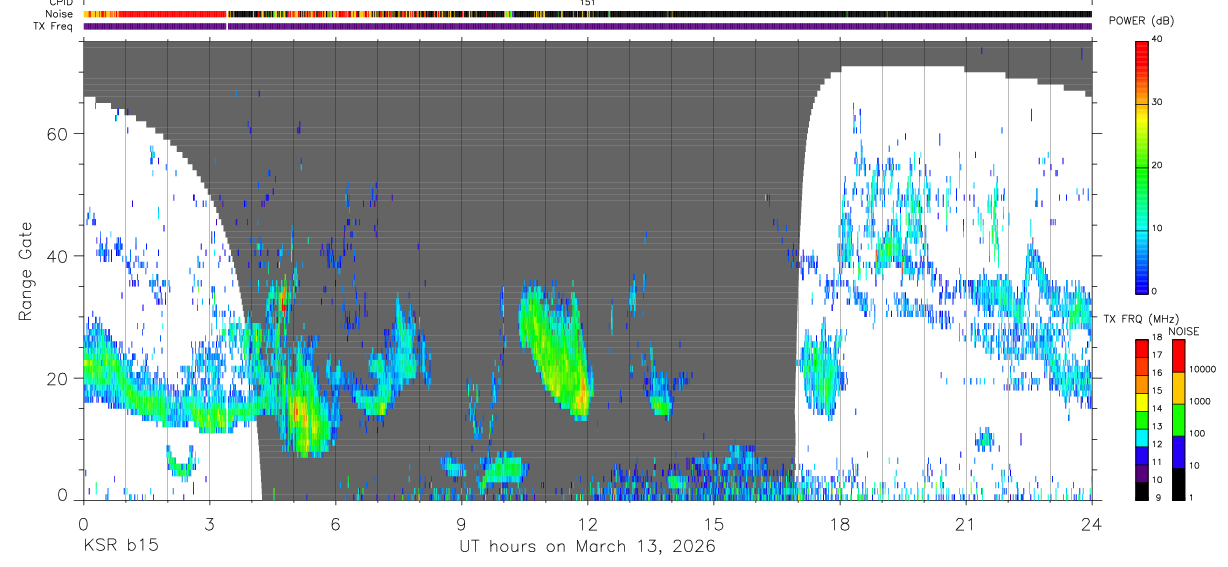The width and height of the screenshot is (1228, 567).
Task: Click the "24" tick on UT hours axis
Action: coord(1091,523)
